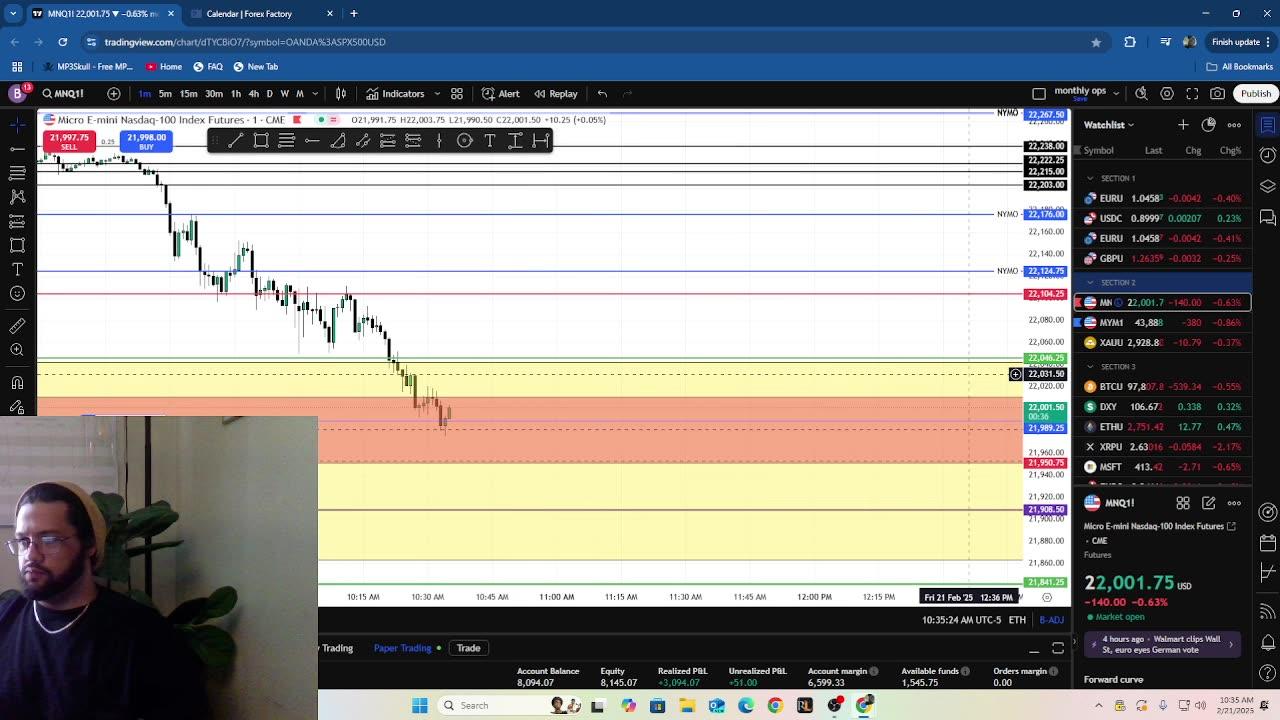The height and width of the screenshot is (720, 1280).
Task: Collapse SECTION 3 in the watchlist
Action: [x=1090, y=367]
